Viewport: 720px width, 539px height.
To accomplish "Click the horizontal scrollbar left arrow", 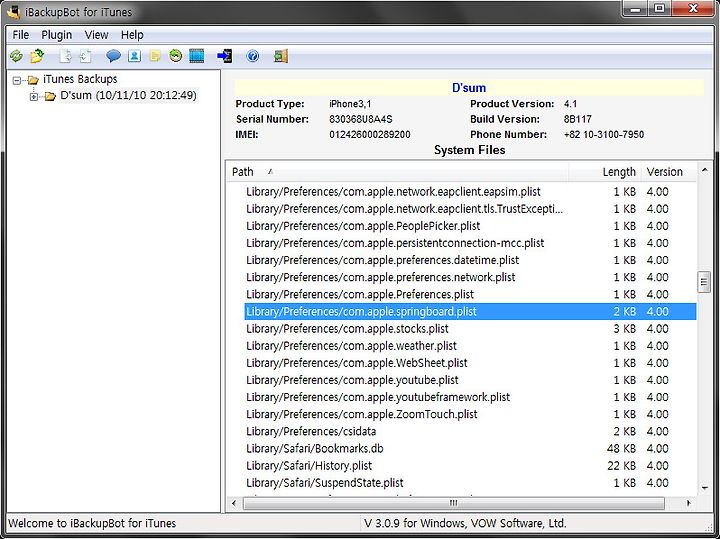I will pos(234,503).
